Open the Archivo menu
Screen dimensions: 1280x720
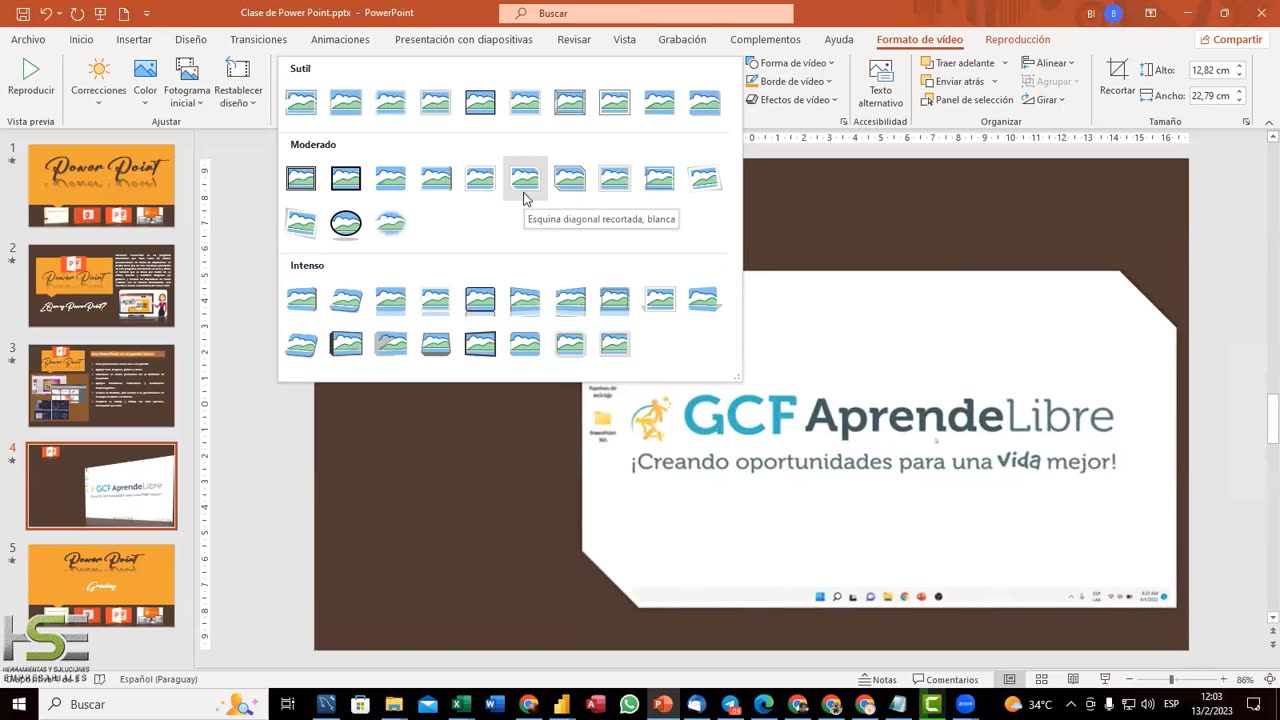28,39
